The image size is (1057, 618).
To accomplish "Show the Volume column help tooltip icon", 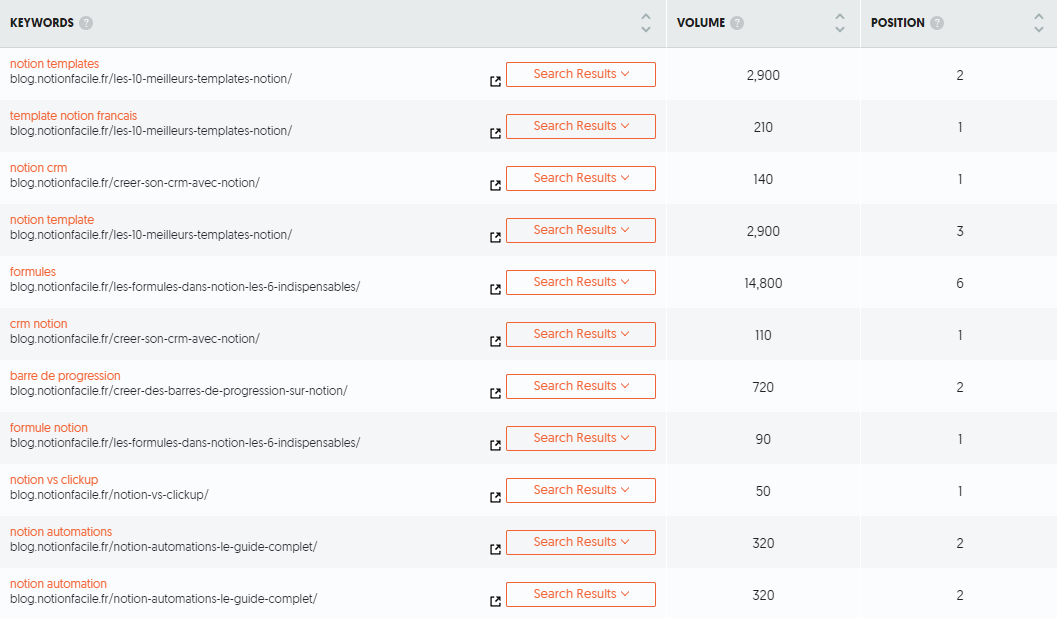I will click(737, 23).
